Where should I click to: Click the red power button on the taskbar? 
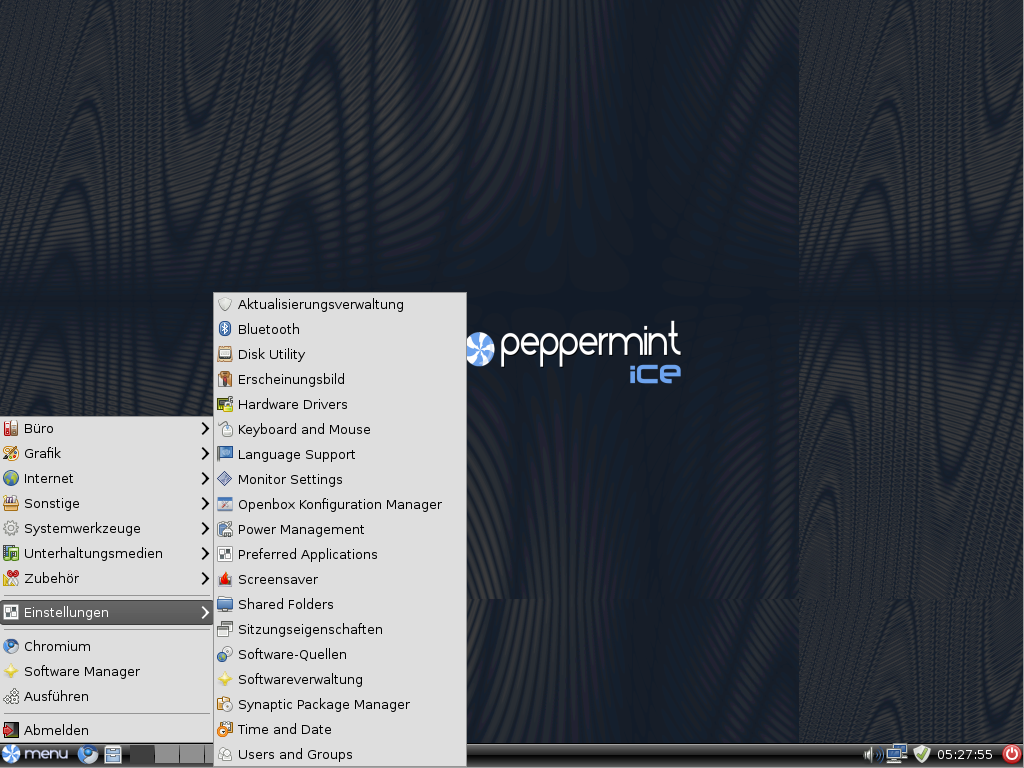point(1011,754)
